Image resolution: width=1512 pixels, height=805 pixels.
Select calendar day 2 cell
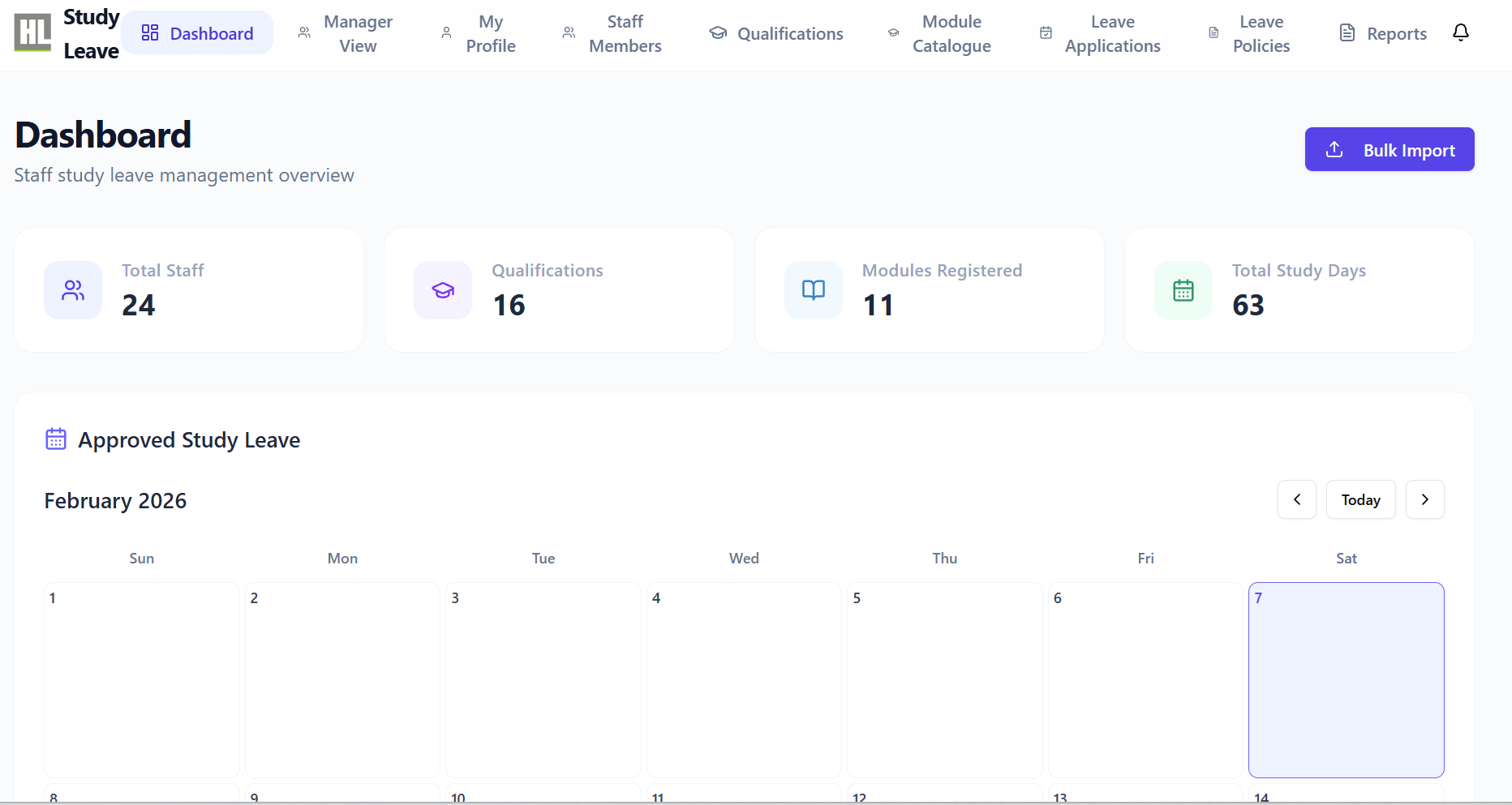pos(342,680)
